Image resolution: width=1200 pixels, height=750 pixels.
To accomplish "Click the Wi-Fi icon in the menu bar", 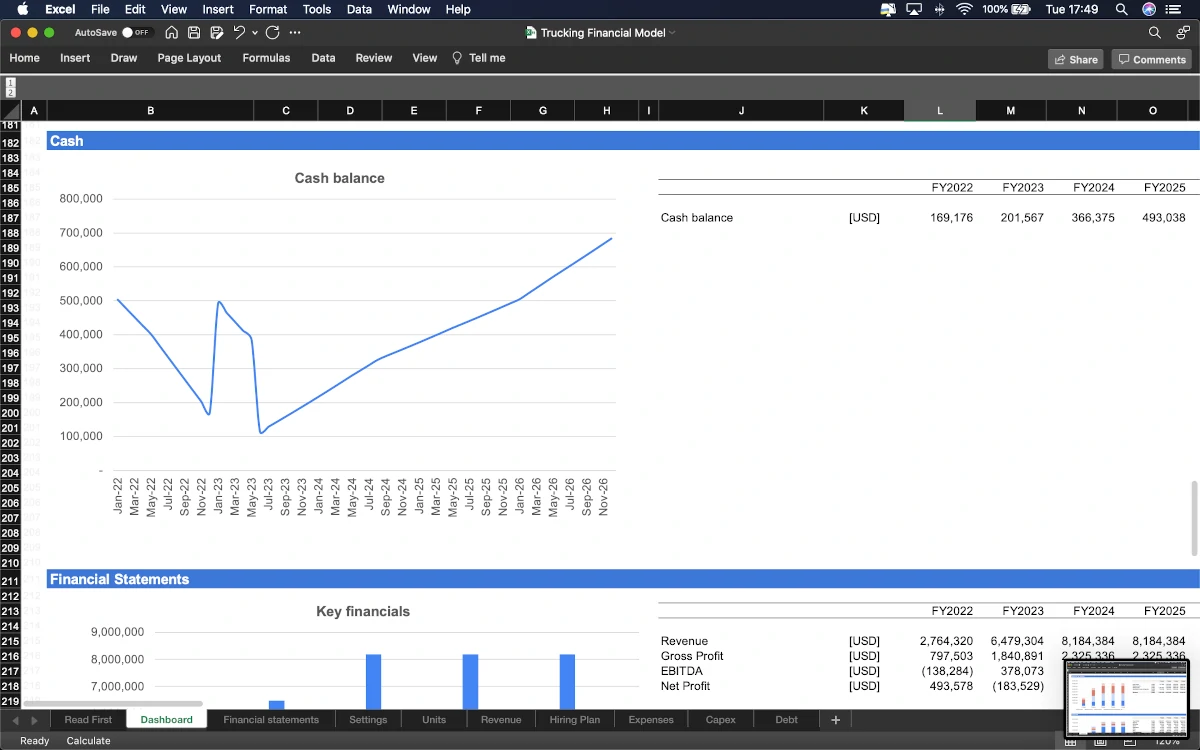I will (x=964, y=9).
